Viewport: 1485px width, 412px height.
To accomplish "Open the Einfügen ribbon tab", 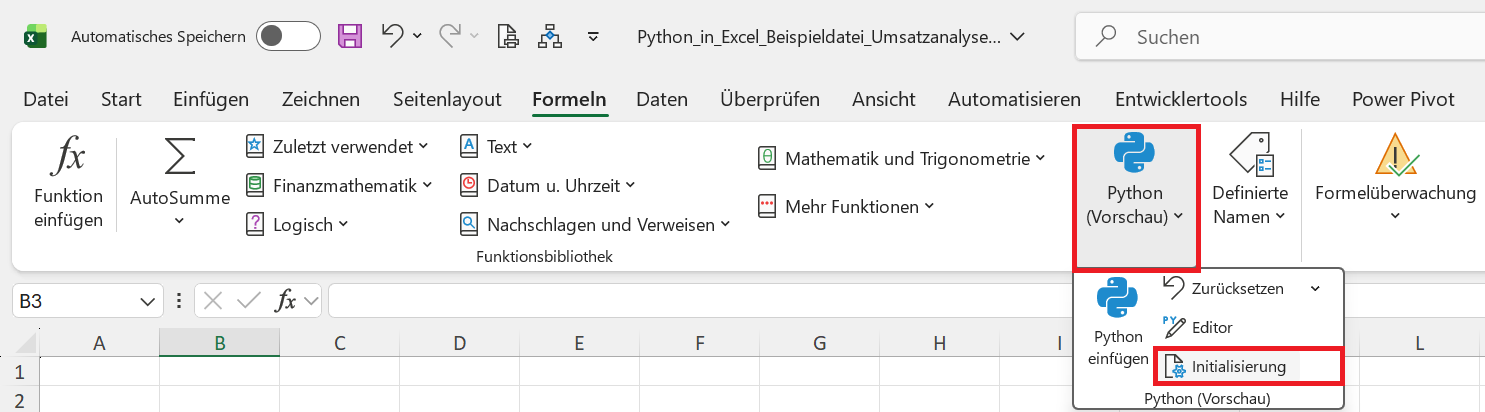I will 211,99.
